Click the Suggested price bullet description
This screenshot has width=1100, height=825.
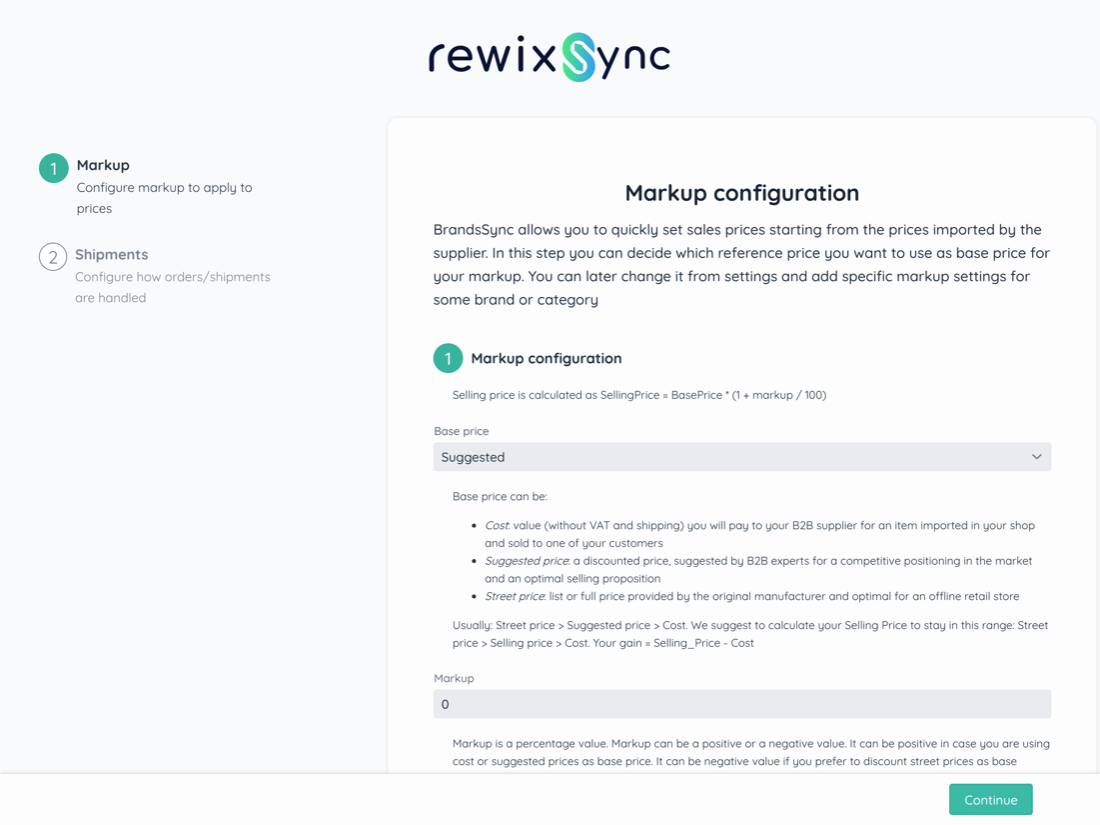758,569
